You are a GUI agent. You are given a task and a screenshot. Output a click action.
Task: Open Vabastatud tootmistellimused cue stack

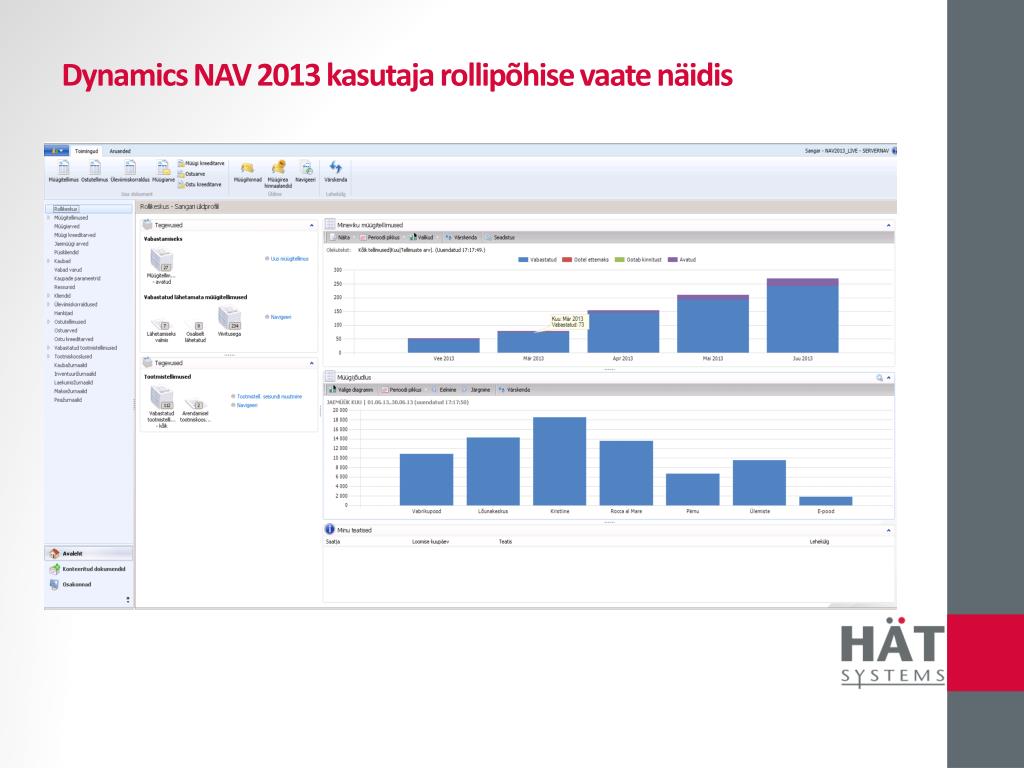coord(161,407)
